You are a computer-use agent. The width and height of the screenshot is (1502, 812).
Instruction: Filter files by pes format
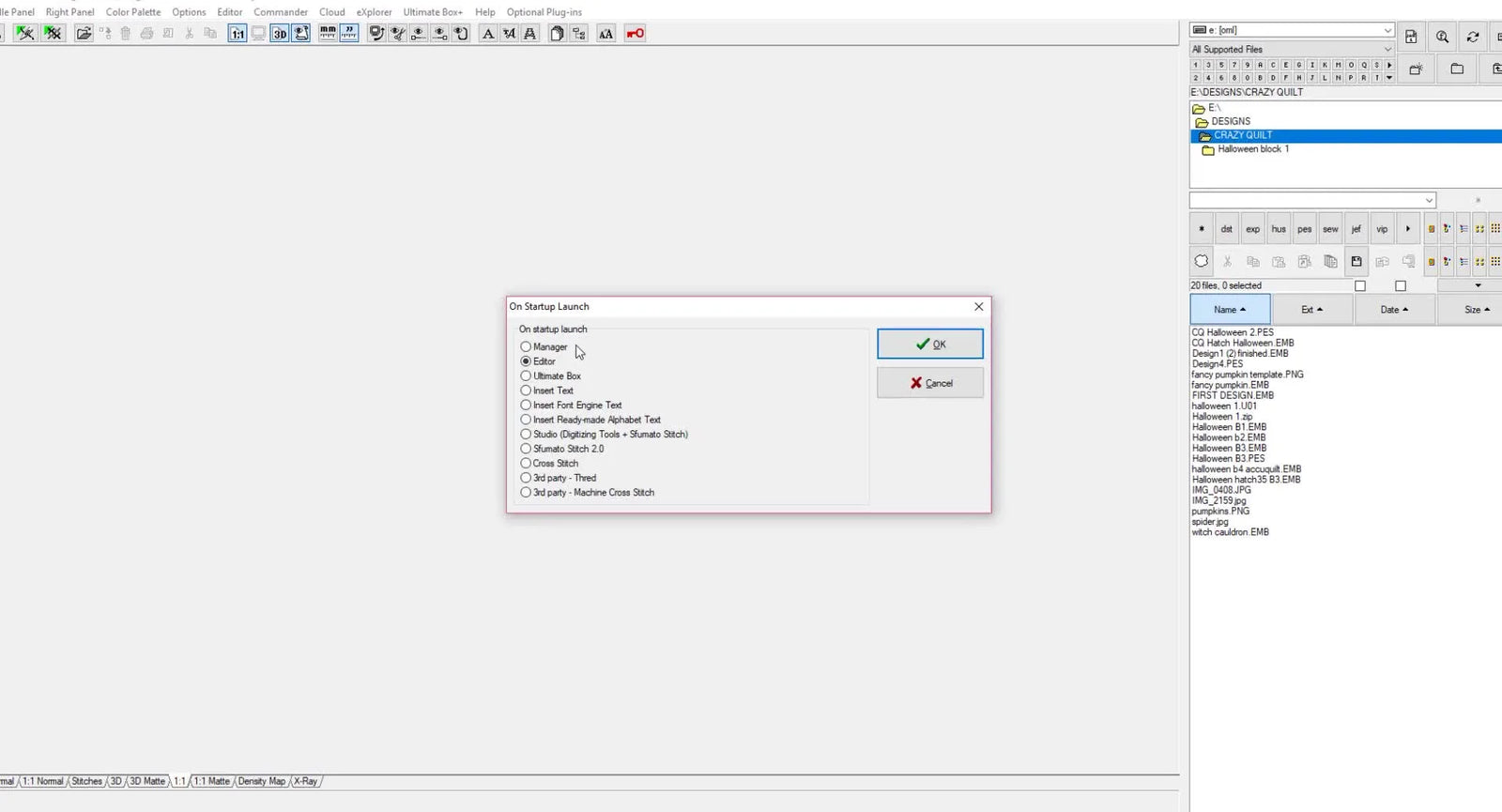[1305, 228]
